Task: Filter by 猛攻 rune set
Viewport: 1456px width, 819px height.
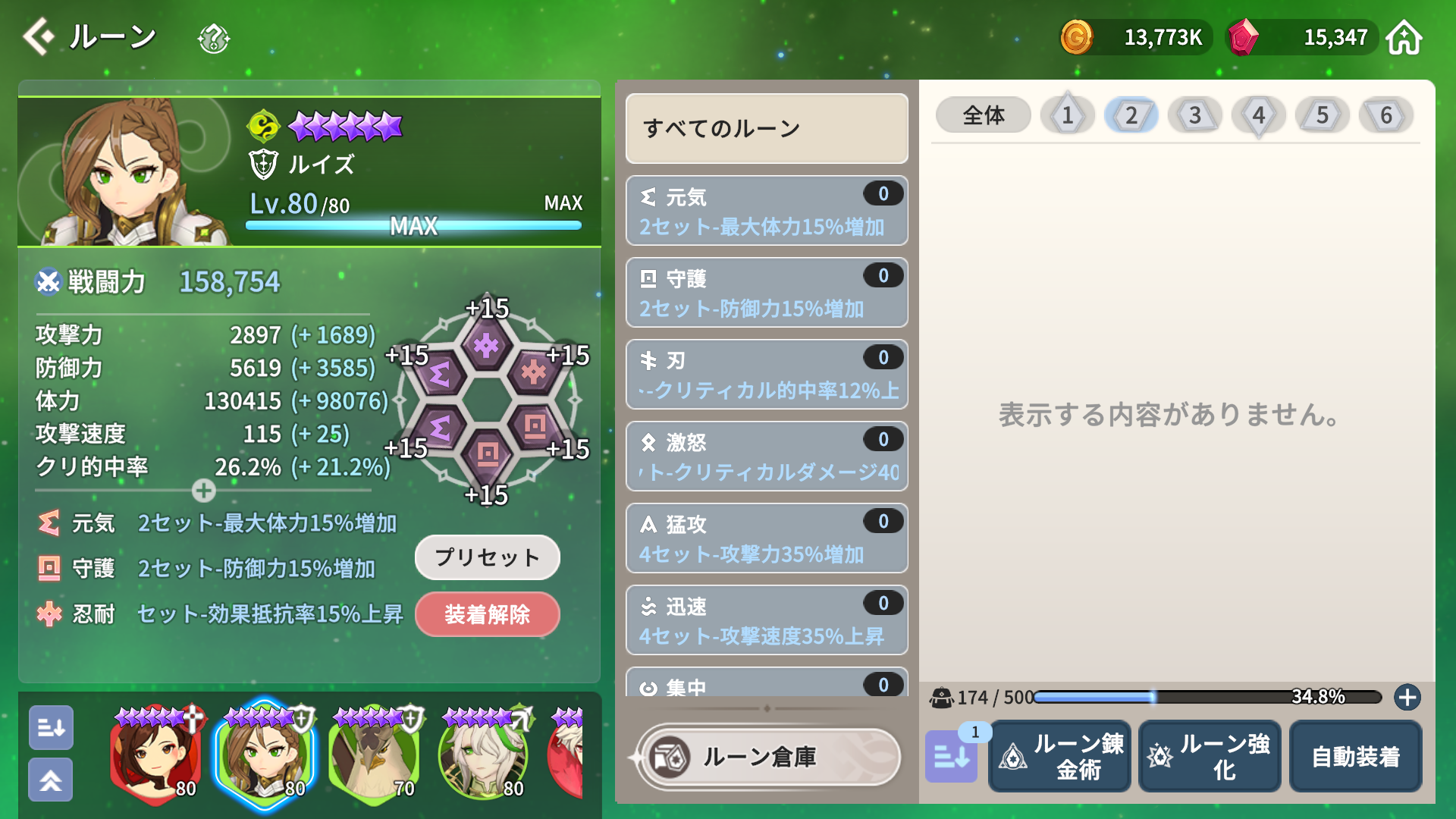Action: pyautogui.click(x=767, y=538)
